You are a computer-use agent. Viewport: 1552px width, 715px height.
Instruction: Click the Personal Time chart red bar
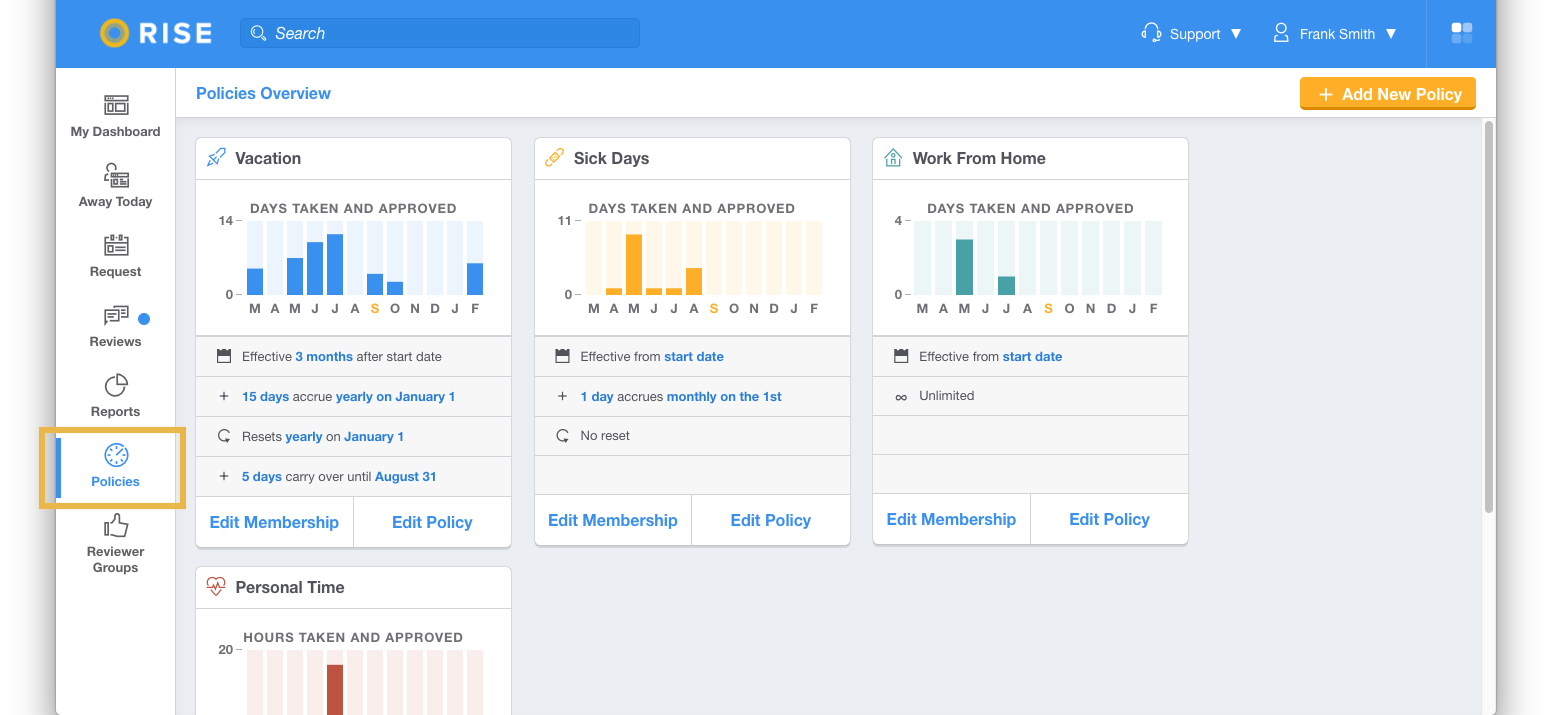click(x=335, y=690)
